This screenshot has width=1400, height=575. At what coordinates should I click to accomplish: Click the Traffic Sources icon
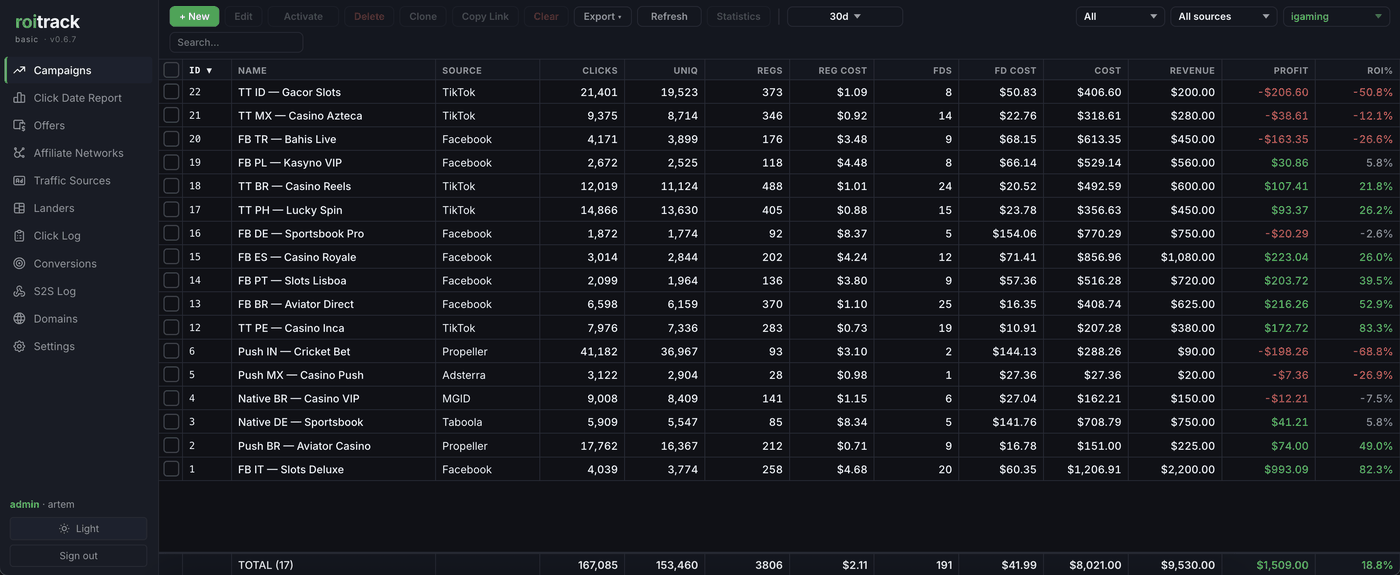click(x=19, y=181)
